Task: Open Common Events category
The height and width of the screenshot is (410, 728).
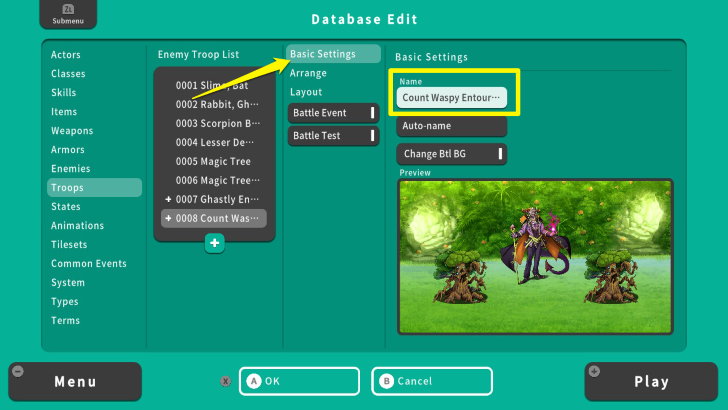Action: coord(89,264)
